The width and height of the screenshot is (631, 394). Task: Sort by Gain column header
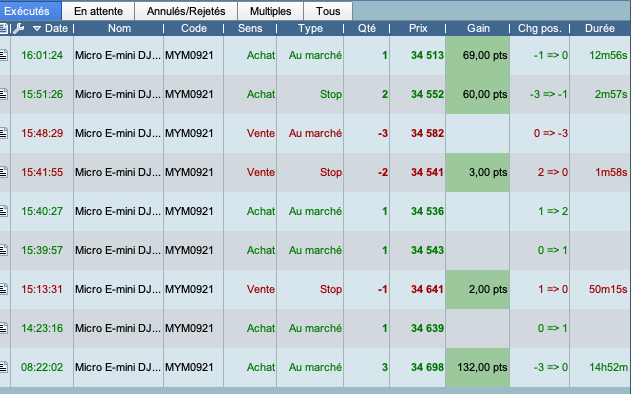pyautogui.click(x=478, y=28)
